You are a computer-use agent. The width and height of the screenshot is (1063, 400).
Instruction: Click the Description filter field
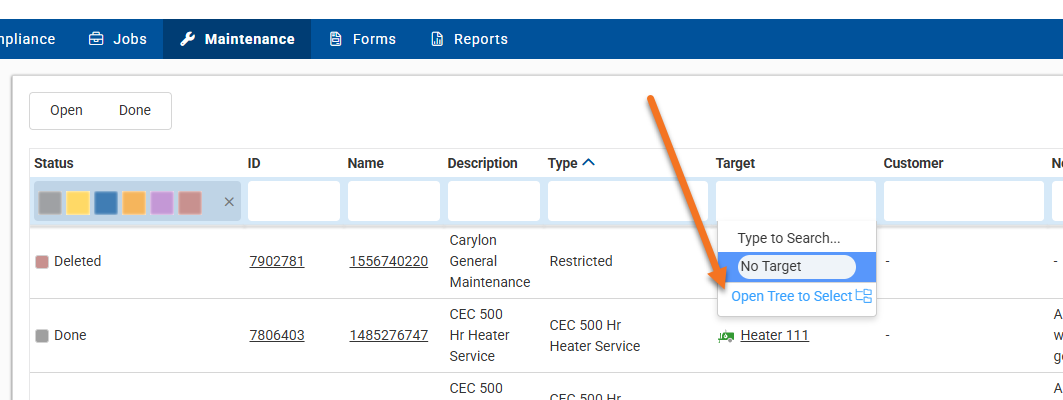tap(494, 201)
